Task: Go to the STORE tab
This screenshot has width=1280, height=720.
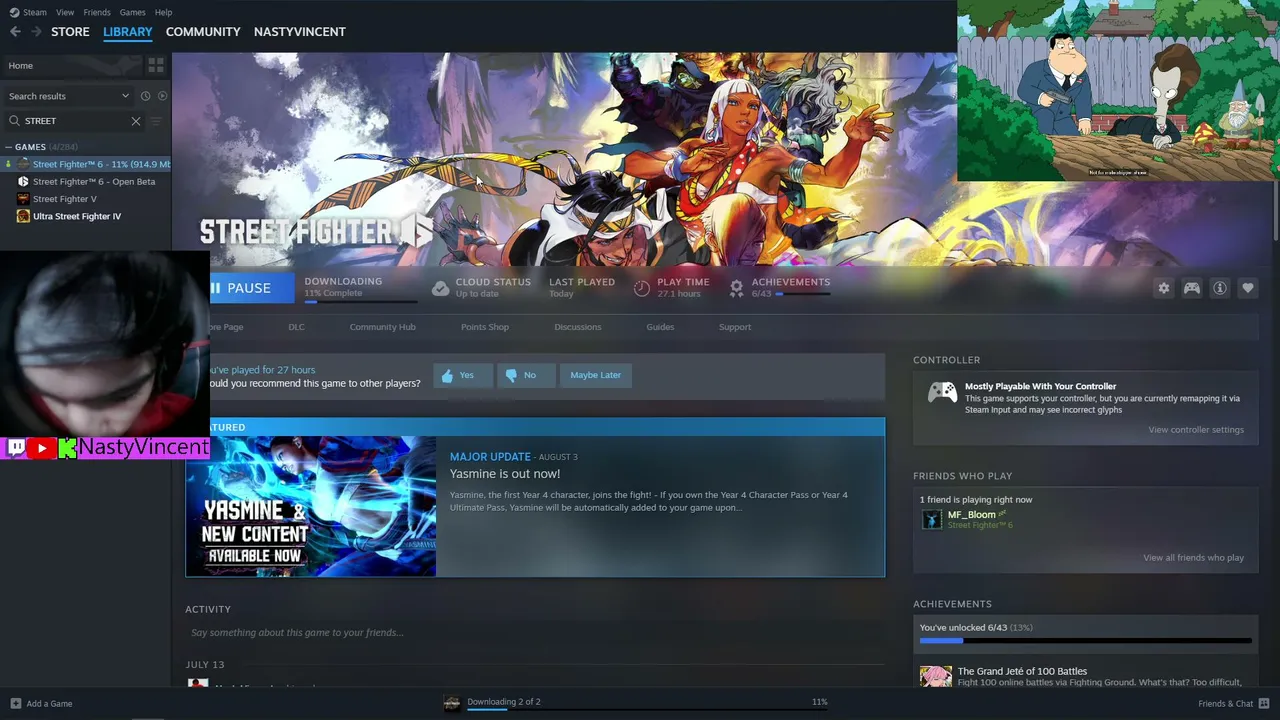Action: (x=70, y=32)
